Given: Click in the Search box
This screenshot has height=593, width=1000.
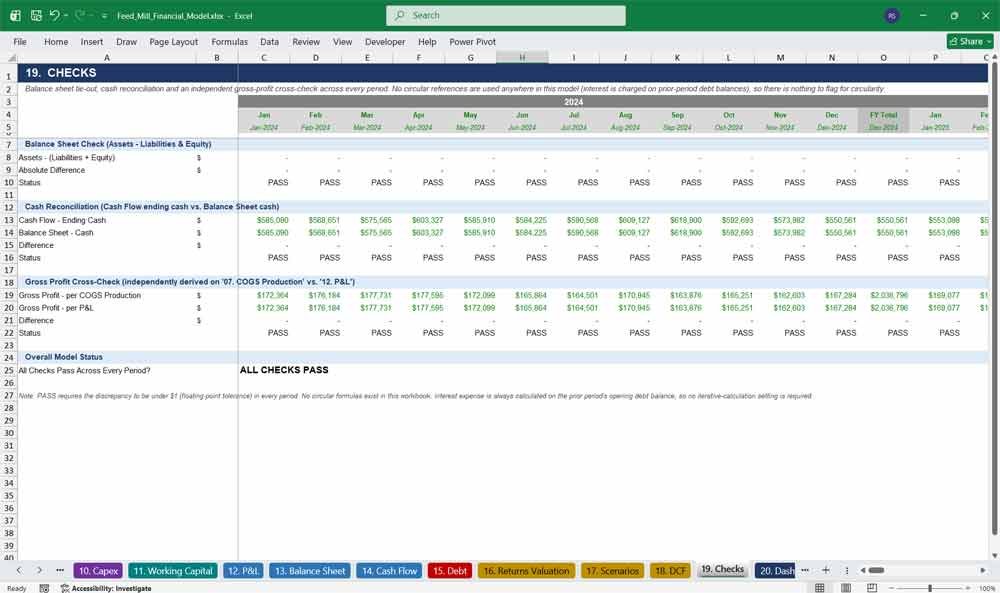Looking at the screenshot, I should [506, 15].
